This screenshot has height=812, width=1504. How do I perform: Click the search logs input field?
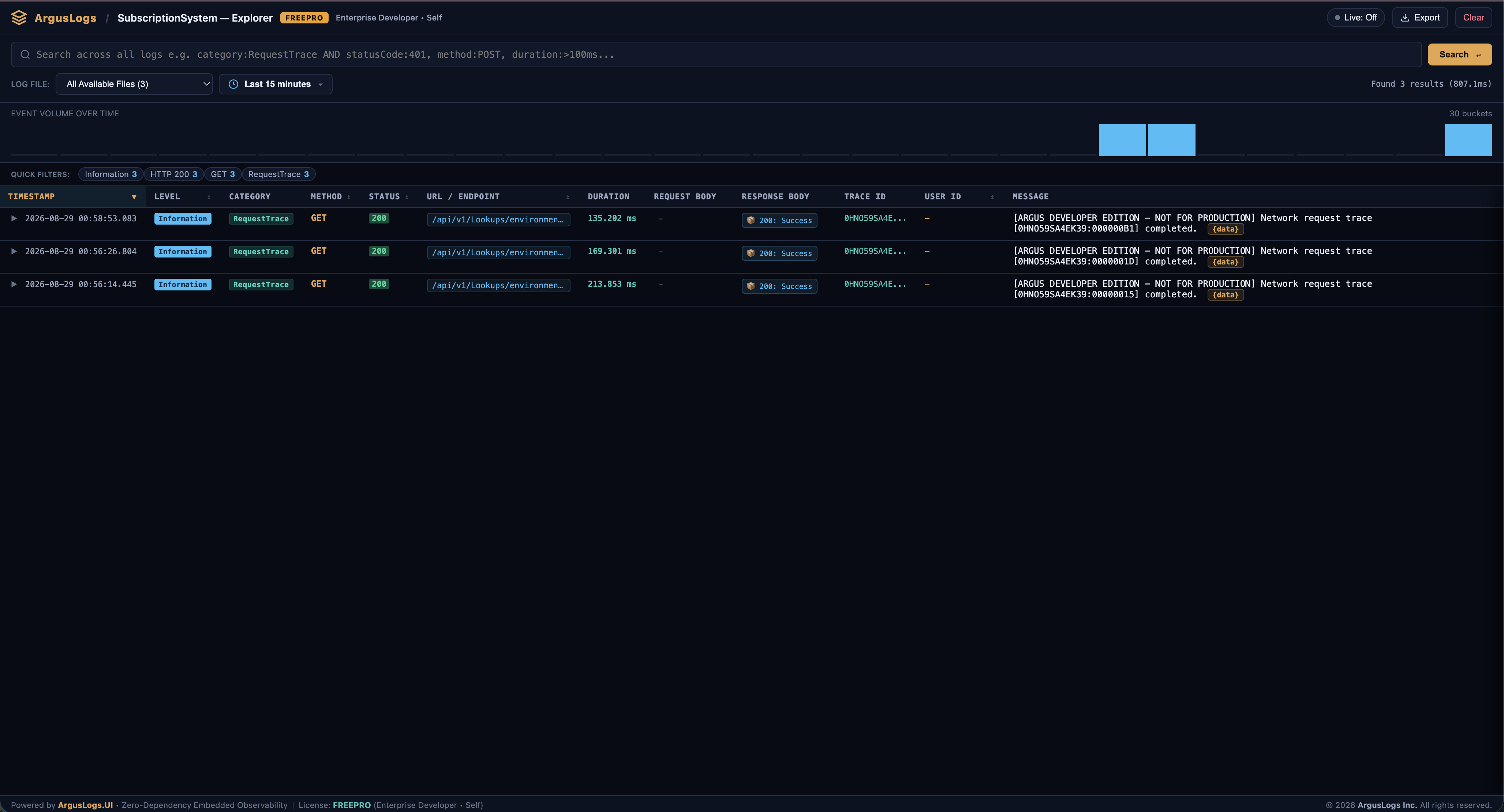[717, 54]
